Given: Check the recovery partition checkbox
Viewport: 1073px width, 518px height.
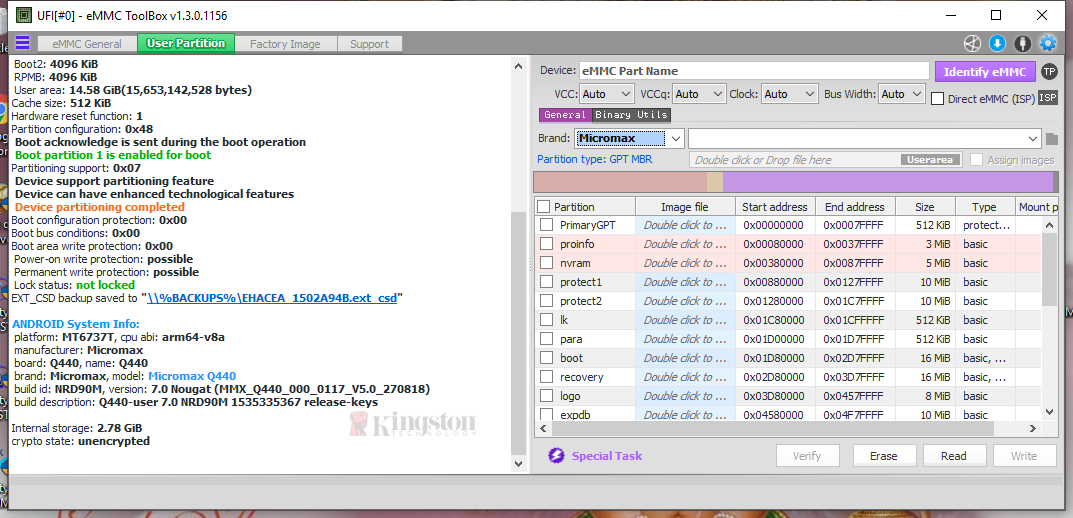Looking at the screenshot, I should pos(546,376).
